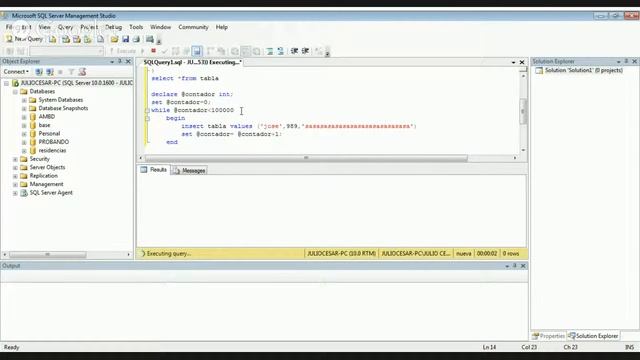Open the Community menu
640x360 pixels.
(193, 27)
